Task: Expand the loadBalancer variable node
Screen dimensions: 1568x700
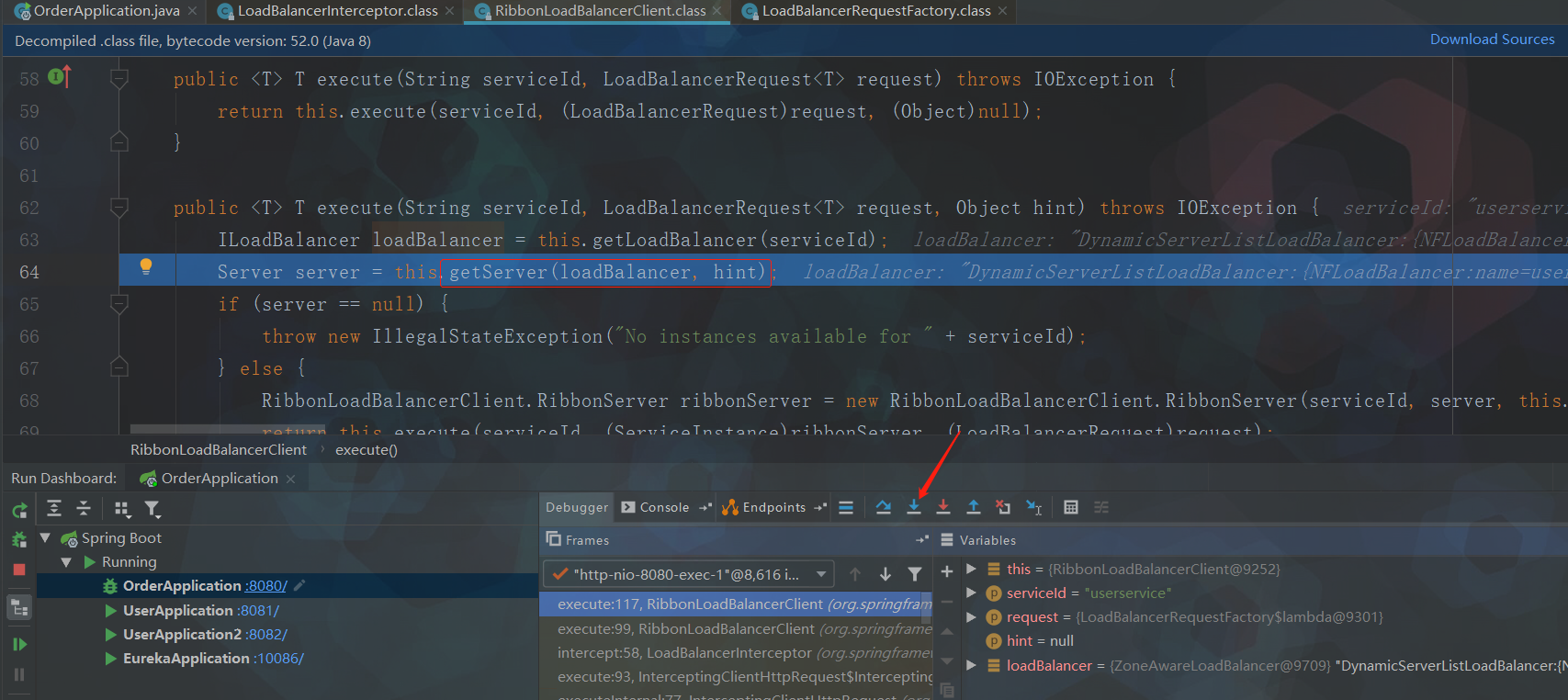Action: click(x=971, y=665)
